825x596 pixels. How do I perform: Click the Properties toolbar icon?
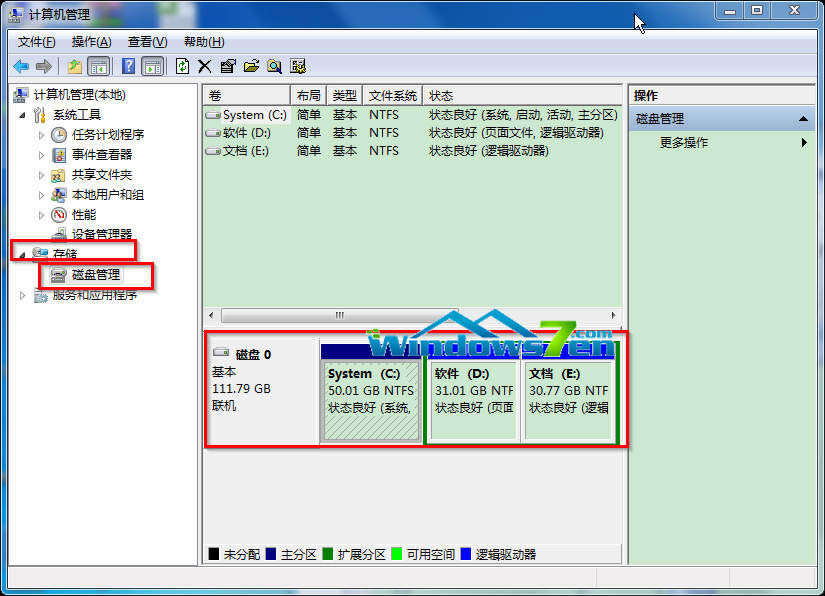228,66
